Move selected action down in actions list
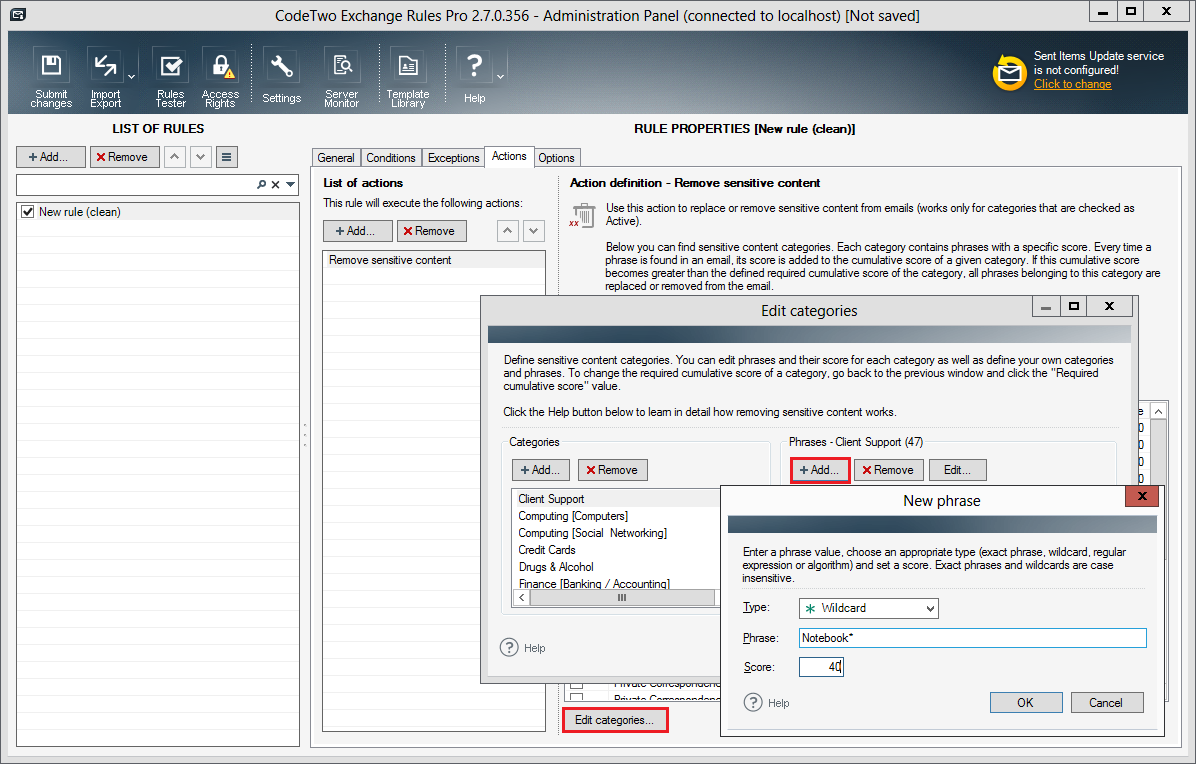The image size is (1196, 764). click(534, 230)
